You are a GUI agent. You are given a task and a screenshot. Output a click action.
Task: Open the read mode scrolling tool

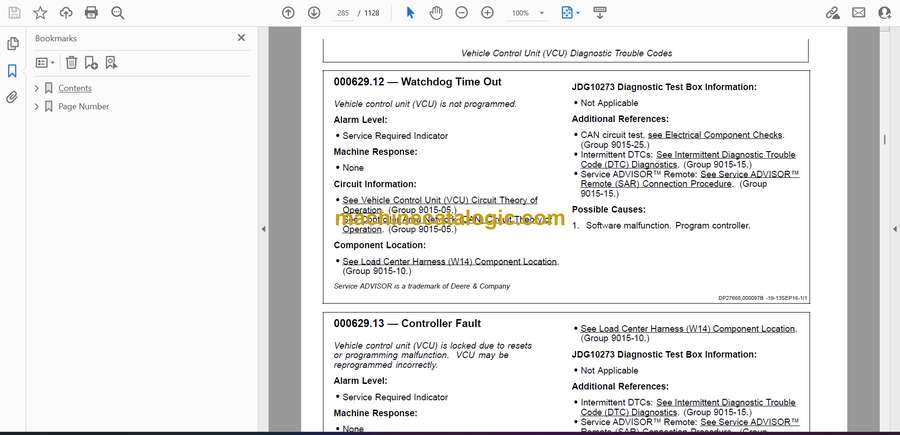600,13
